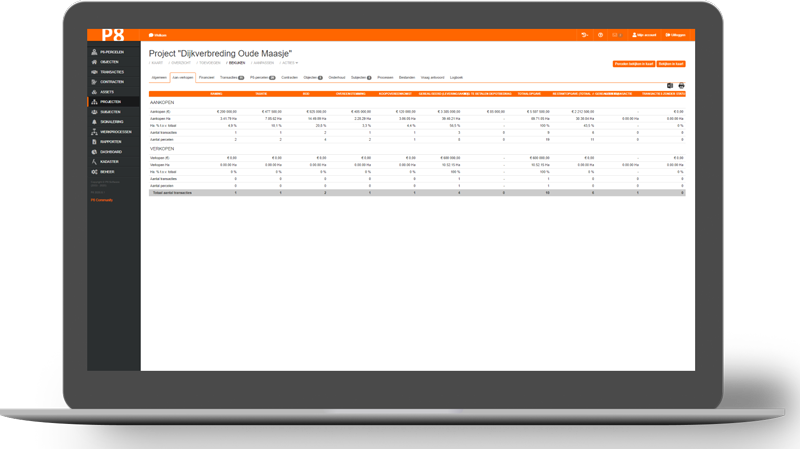Switch to the Contracten tab
800x449 pixels.
[289, 78]
